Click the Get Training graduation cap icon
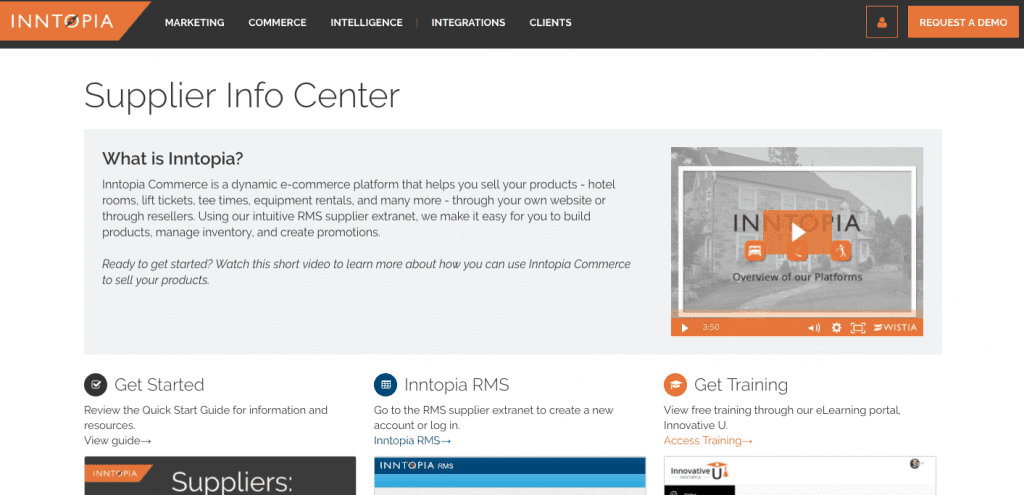The width and height of the screenshot is (1024, 495). click(675, 385)
